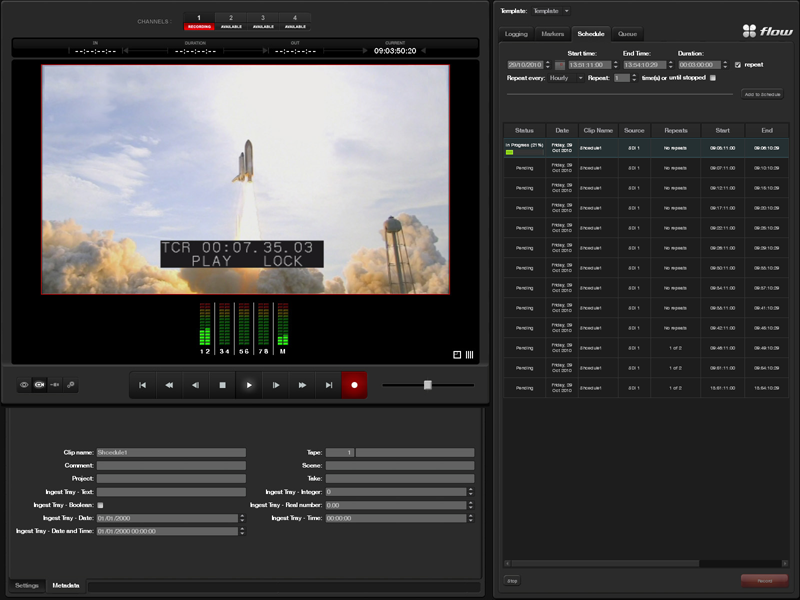Image resolution: width=800 pixels, height=600 pixels.
Task: Click the Start time spinner arrows
Action: [616, 64]
